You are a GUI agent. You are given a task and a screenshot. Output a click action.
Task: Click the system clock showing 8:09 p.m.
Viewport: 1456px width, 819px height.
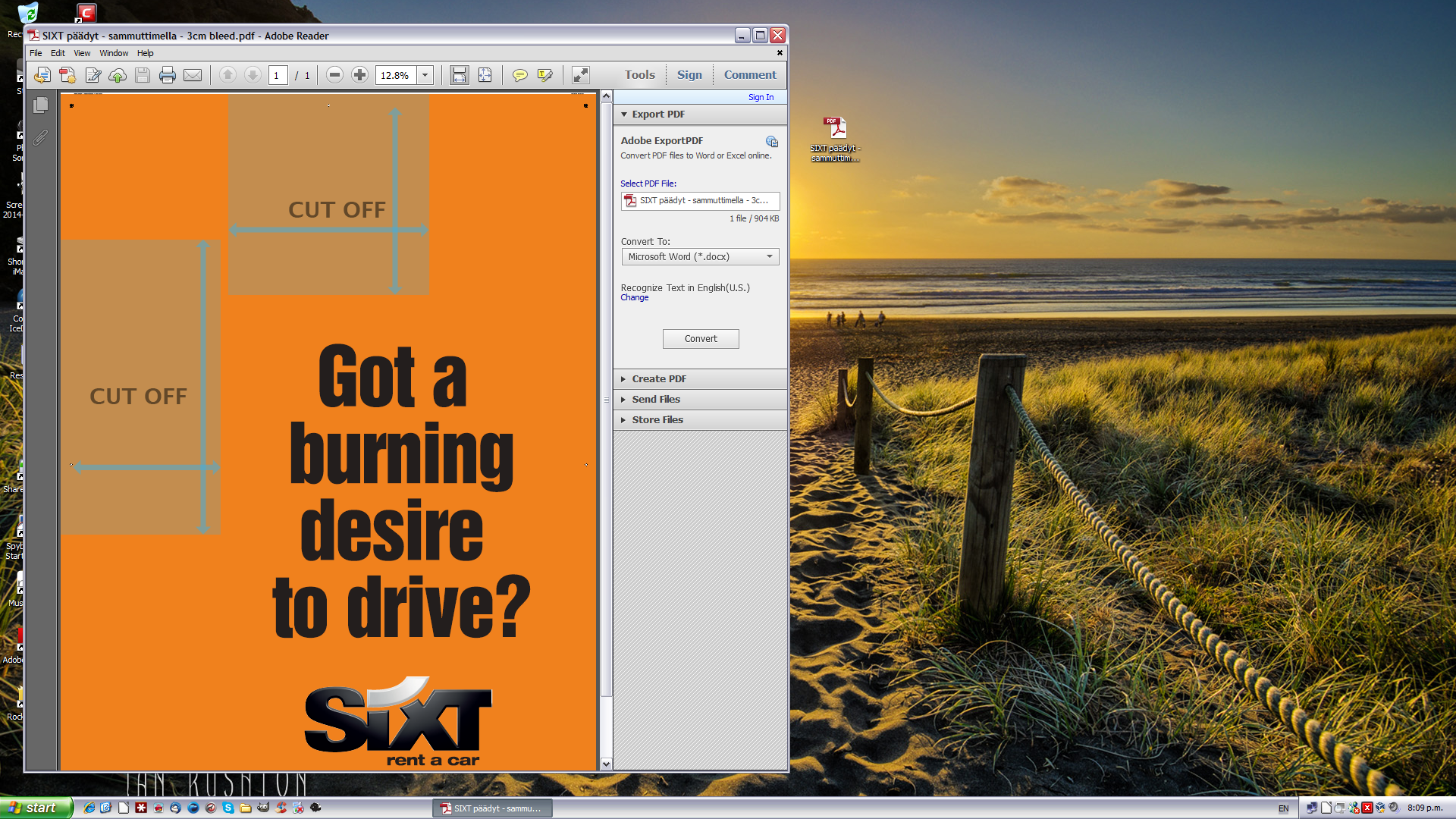tap(1425, 808)
